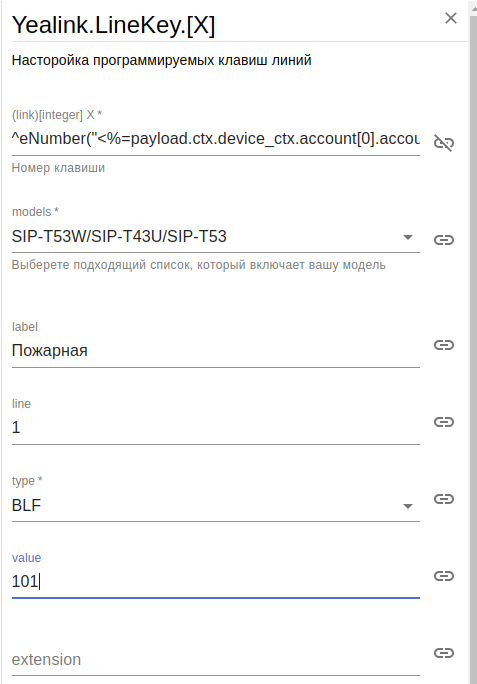
Task: Toggle link icon beside line field
Action: click(444, 422)
